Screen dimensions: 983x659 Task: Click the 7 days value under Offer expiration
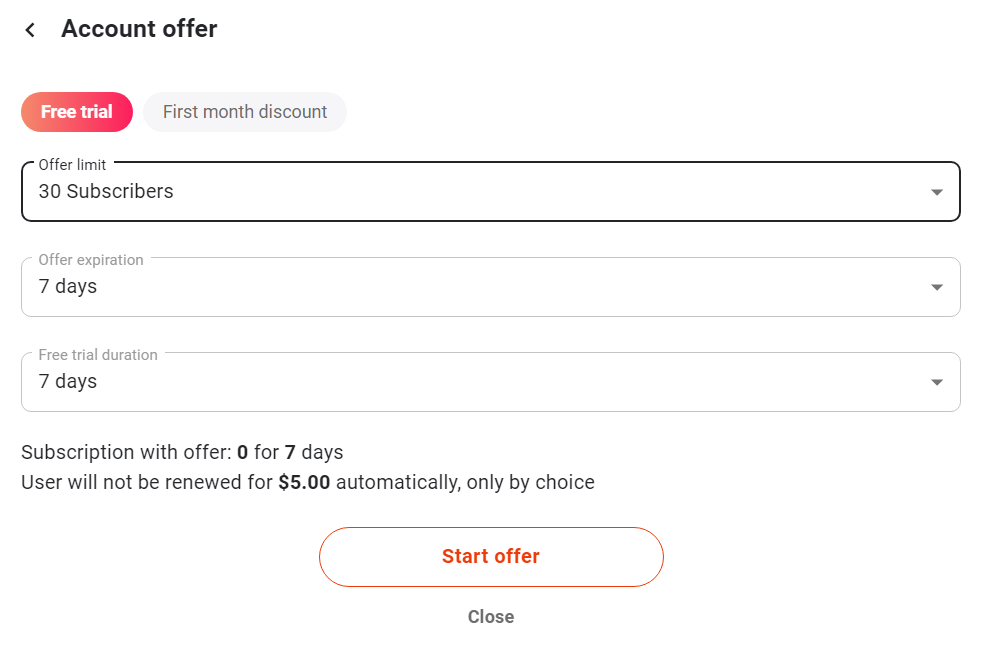tap(68, 287)
